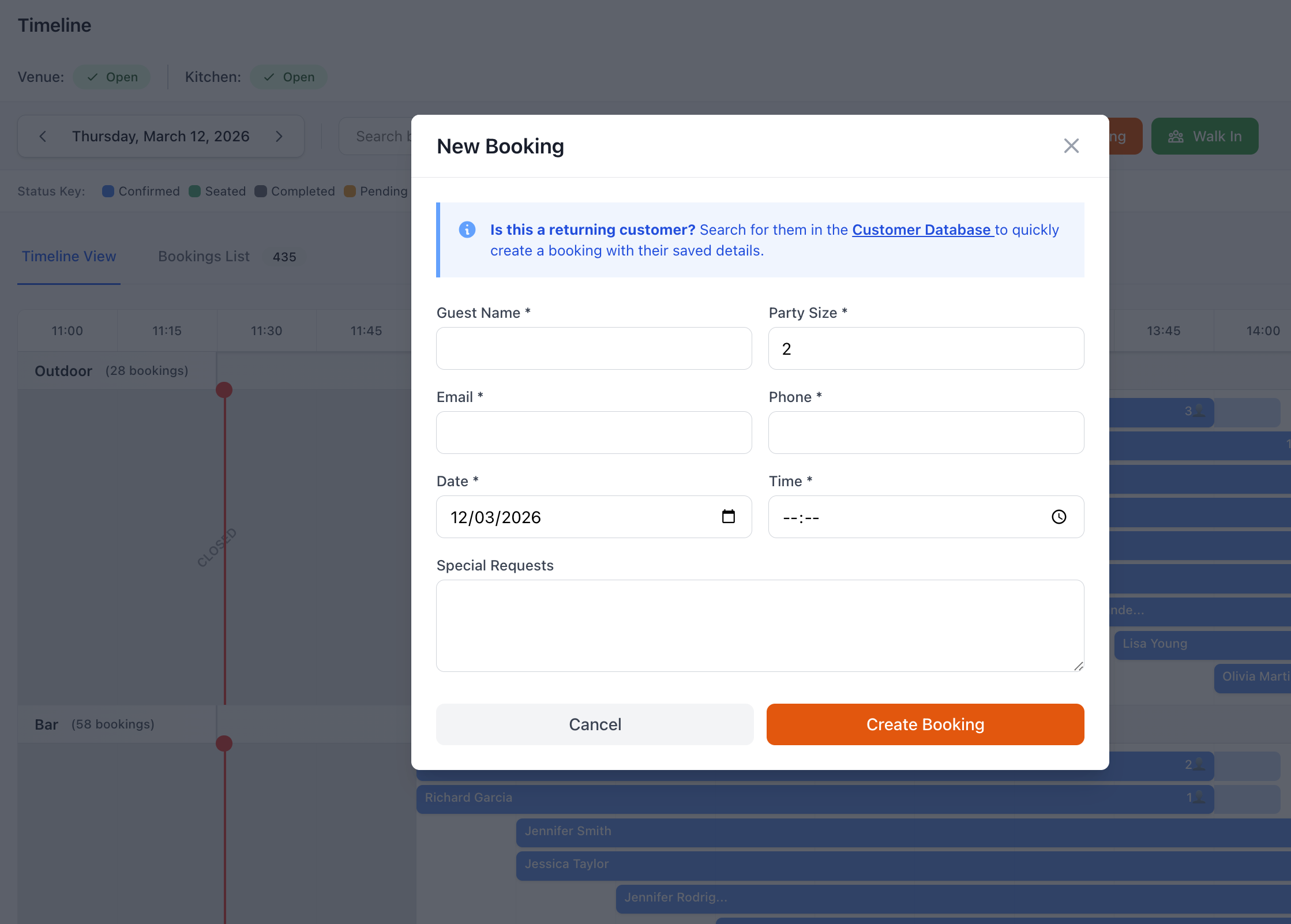The height and width of the screenshot is (924, 1291).
Task: Navigate to the previous day using left chevron
Action: tap(43, 136)
